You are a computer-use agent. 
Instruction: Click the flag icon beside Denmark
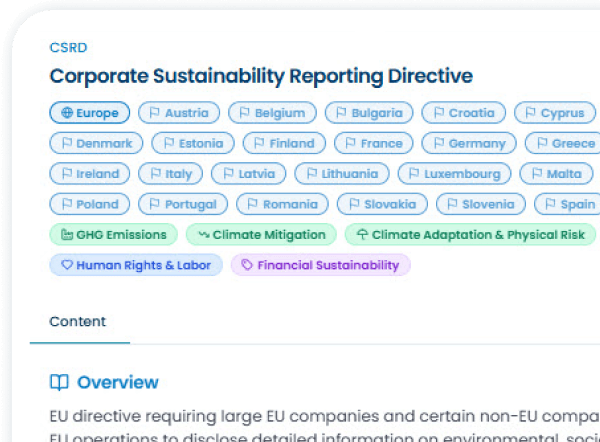67,143
